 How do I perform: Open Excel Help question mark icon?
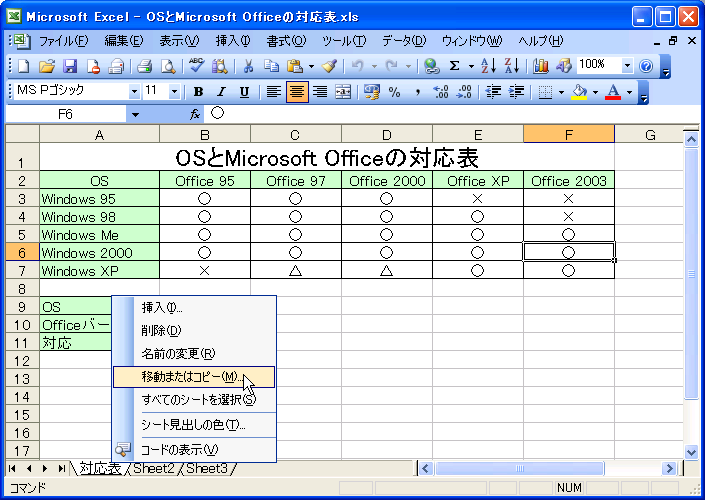pos(646,67)
